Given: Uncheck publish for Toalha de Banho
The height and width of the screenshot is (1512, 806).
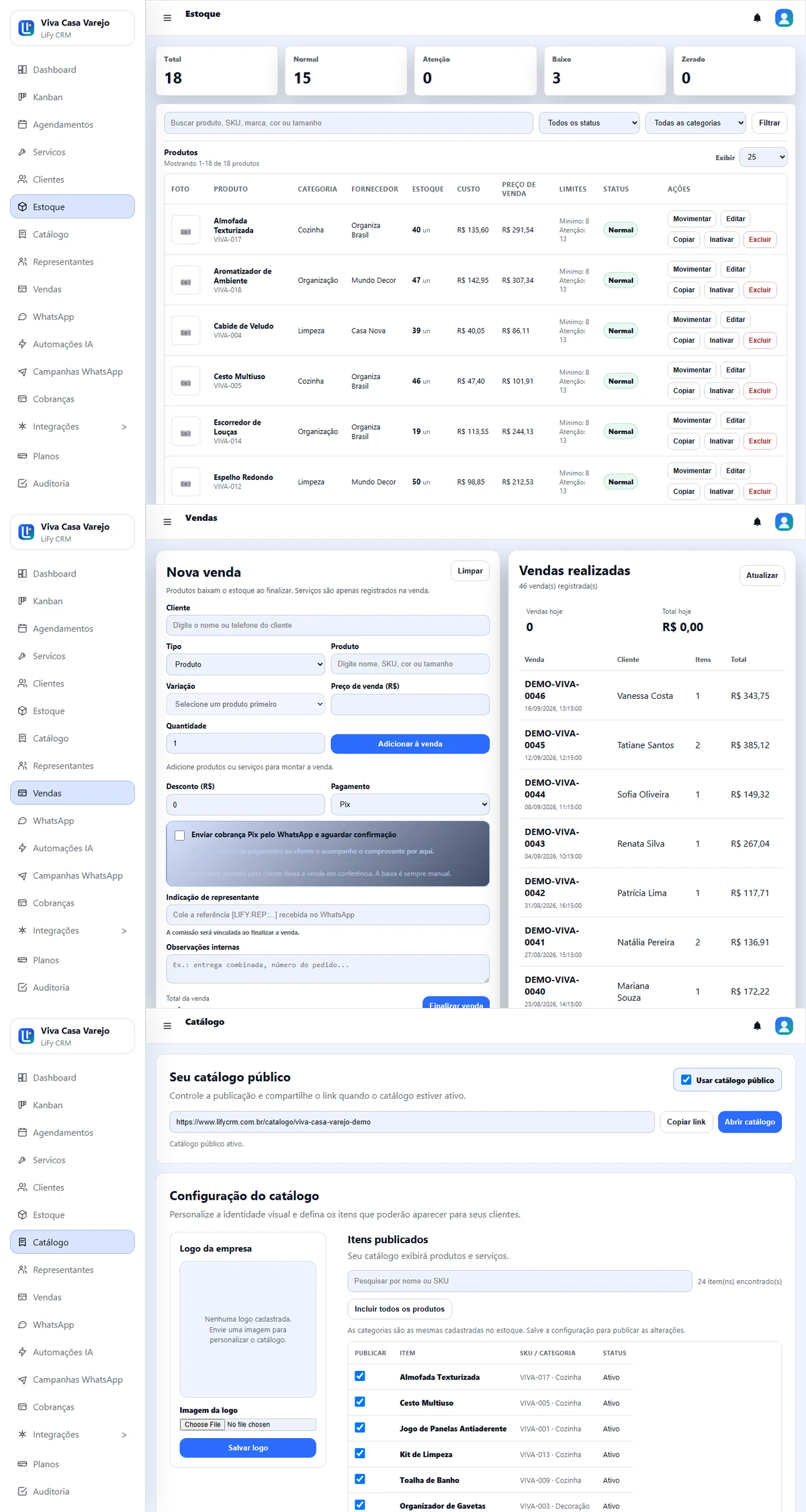Looking at the screenshot, I should [x=360, y=1479].
